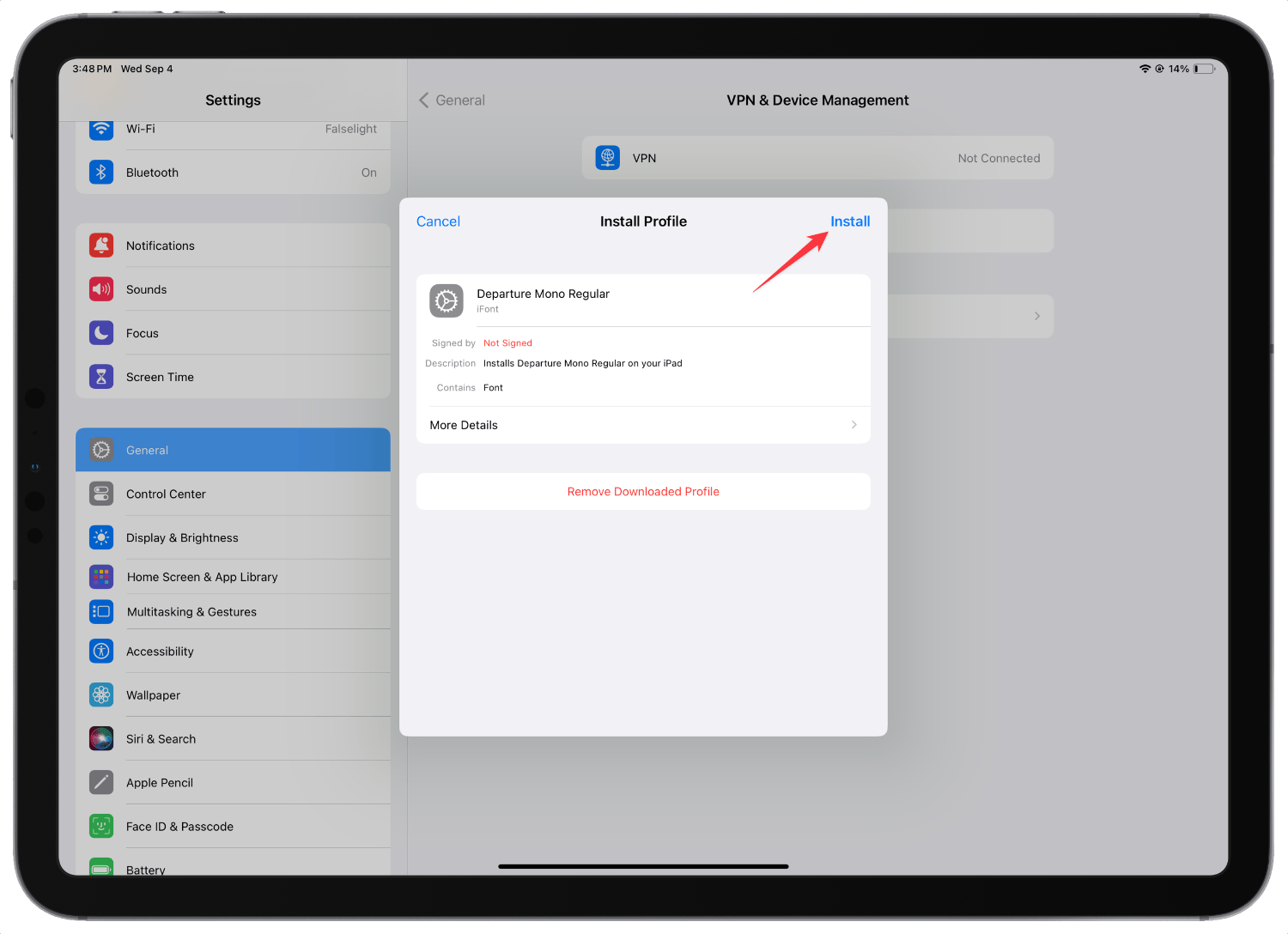
Task: Open the chevron row behind the dialog
Action: [970, 316]
